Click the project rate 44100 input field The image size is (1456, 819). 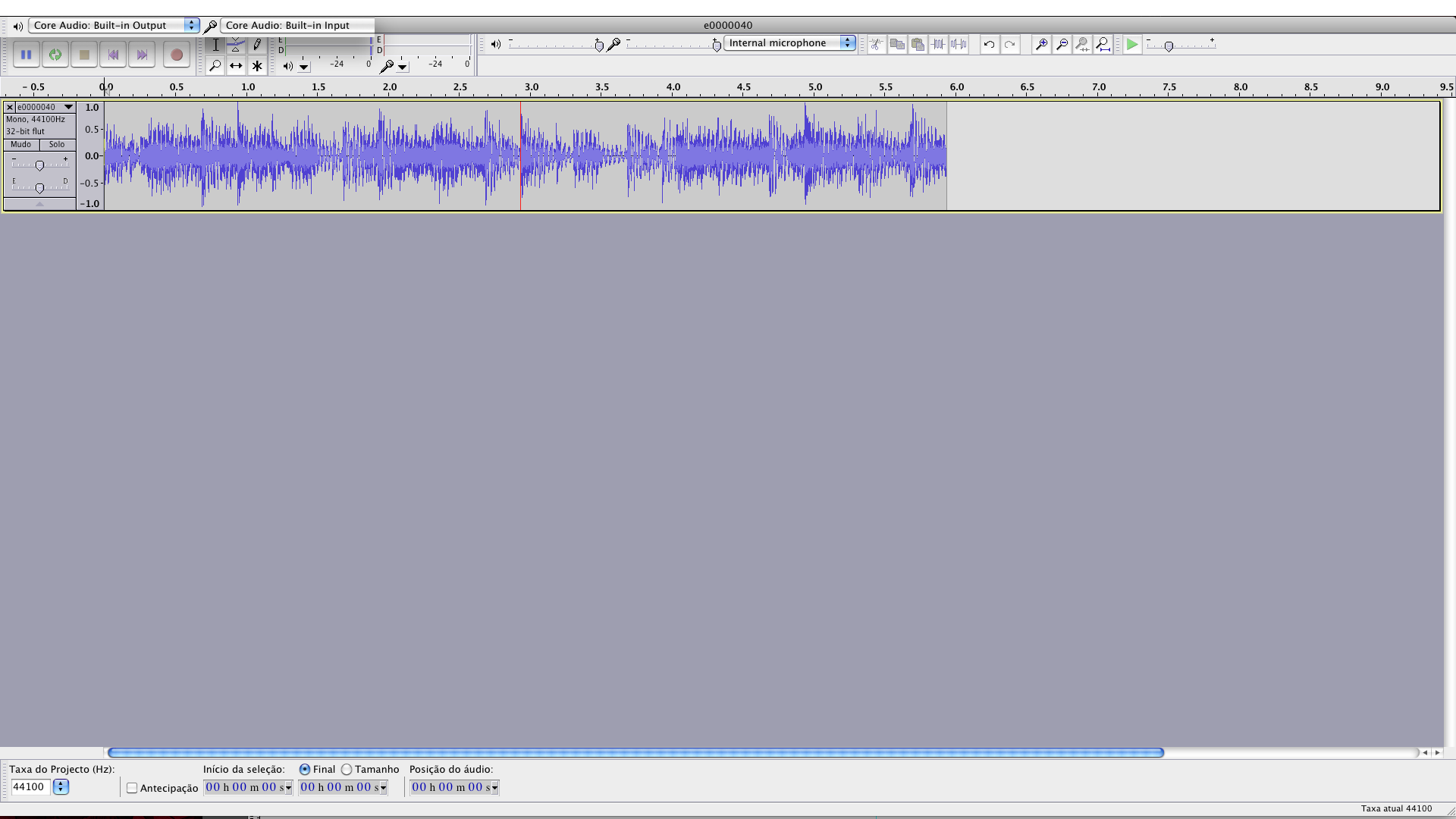pos(30,786)
